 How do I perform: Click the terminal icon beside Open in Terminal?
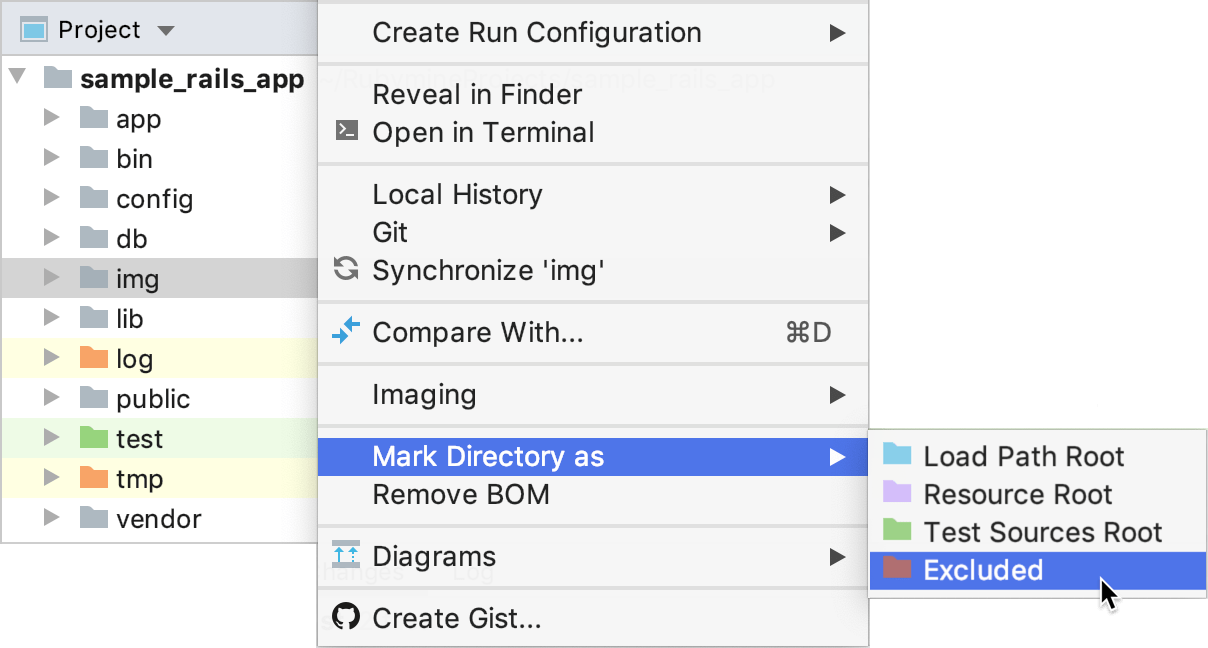[346, 130]
